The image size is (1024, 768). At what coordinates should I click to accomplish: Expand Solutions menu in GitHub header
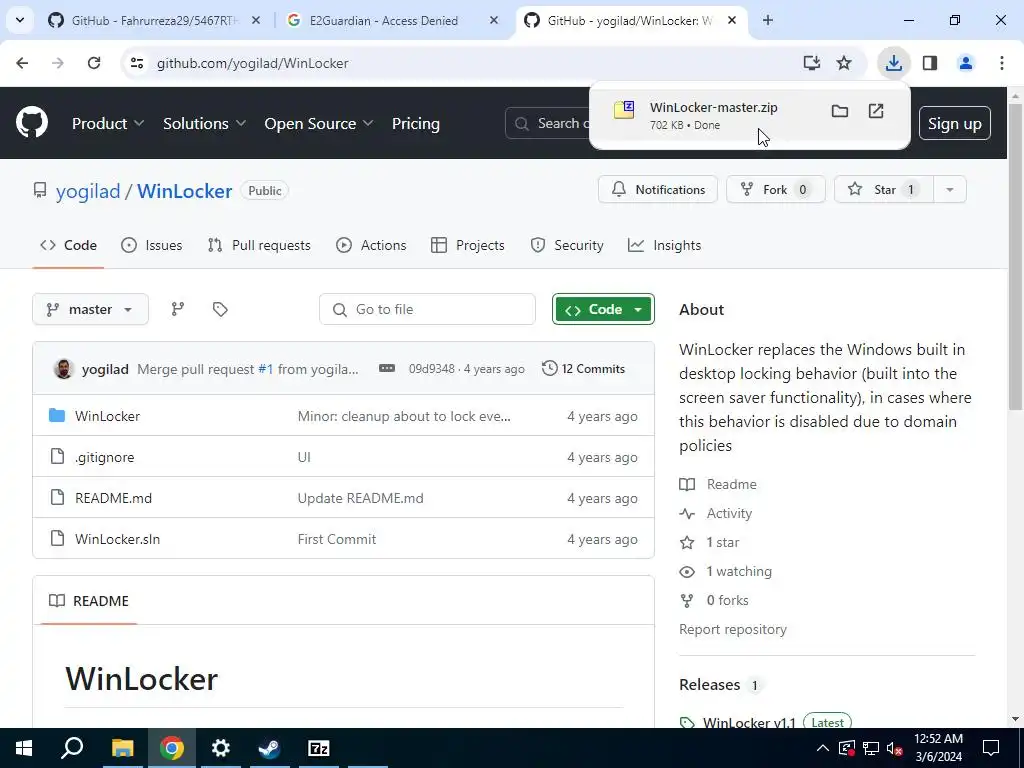(204, 123)
